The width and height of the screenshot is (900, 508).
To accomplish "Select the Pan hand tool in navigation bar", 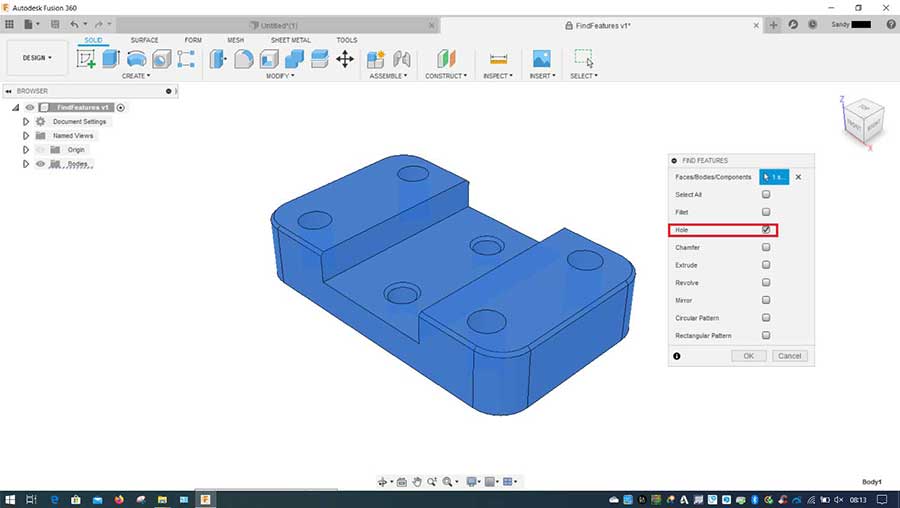I will (417, 482).
